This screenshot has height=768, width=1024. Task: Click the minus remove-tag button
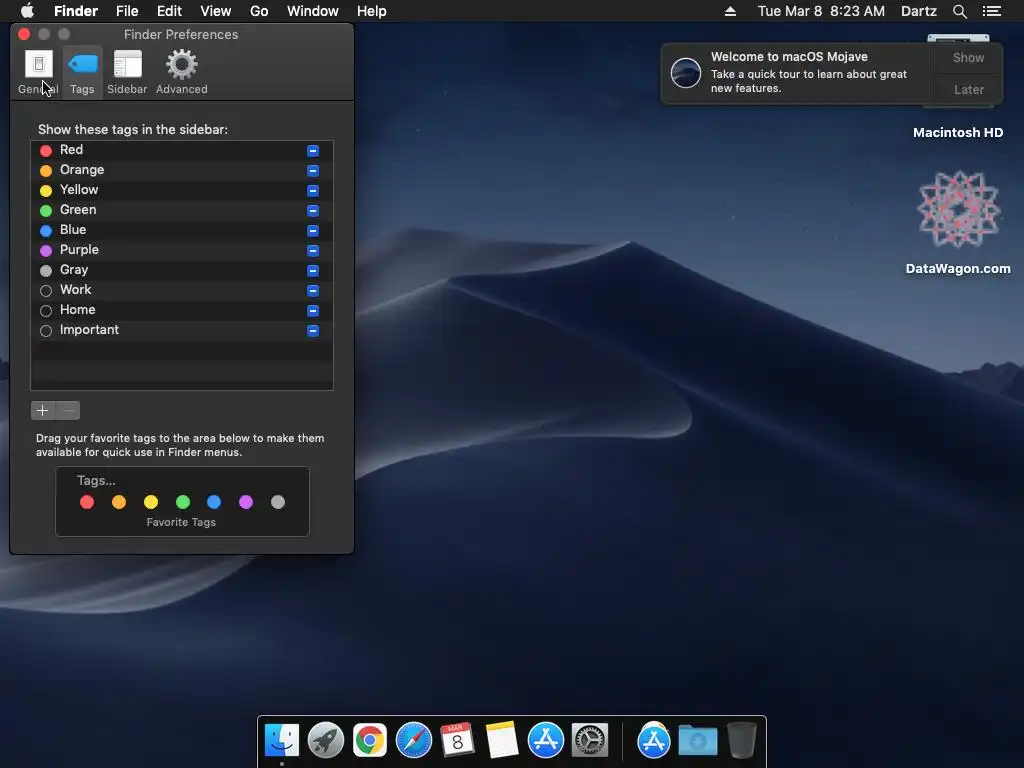(x=68, y=410)
